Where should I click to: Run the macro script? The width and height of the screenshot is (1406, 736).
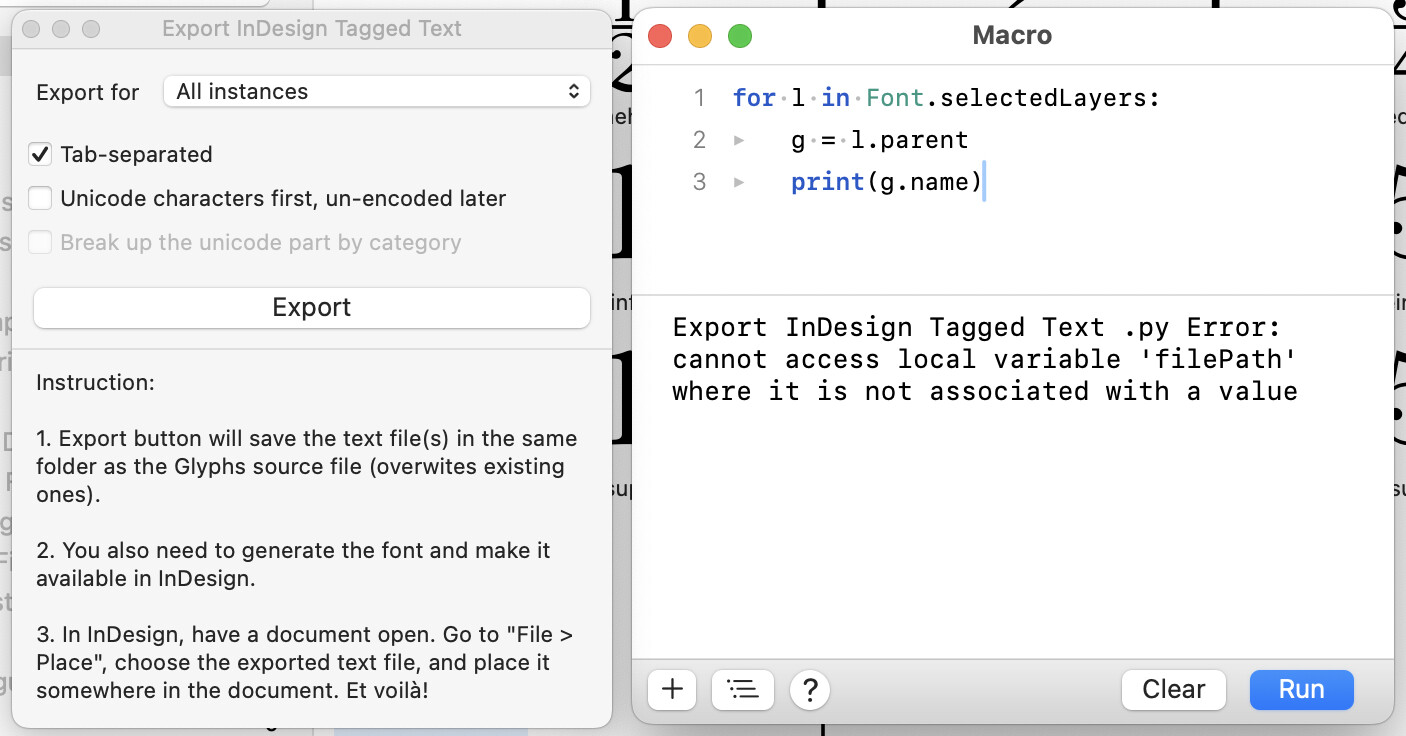pos(1301,689)
